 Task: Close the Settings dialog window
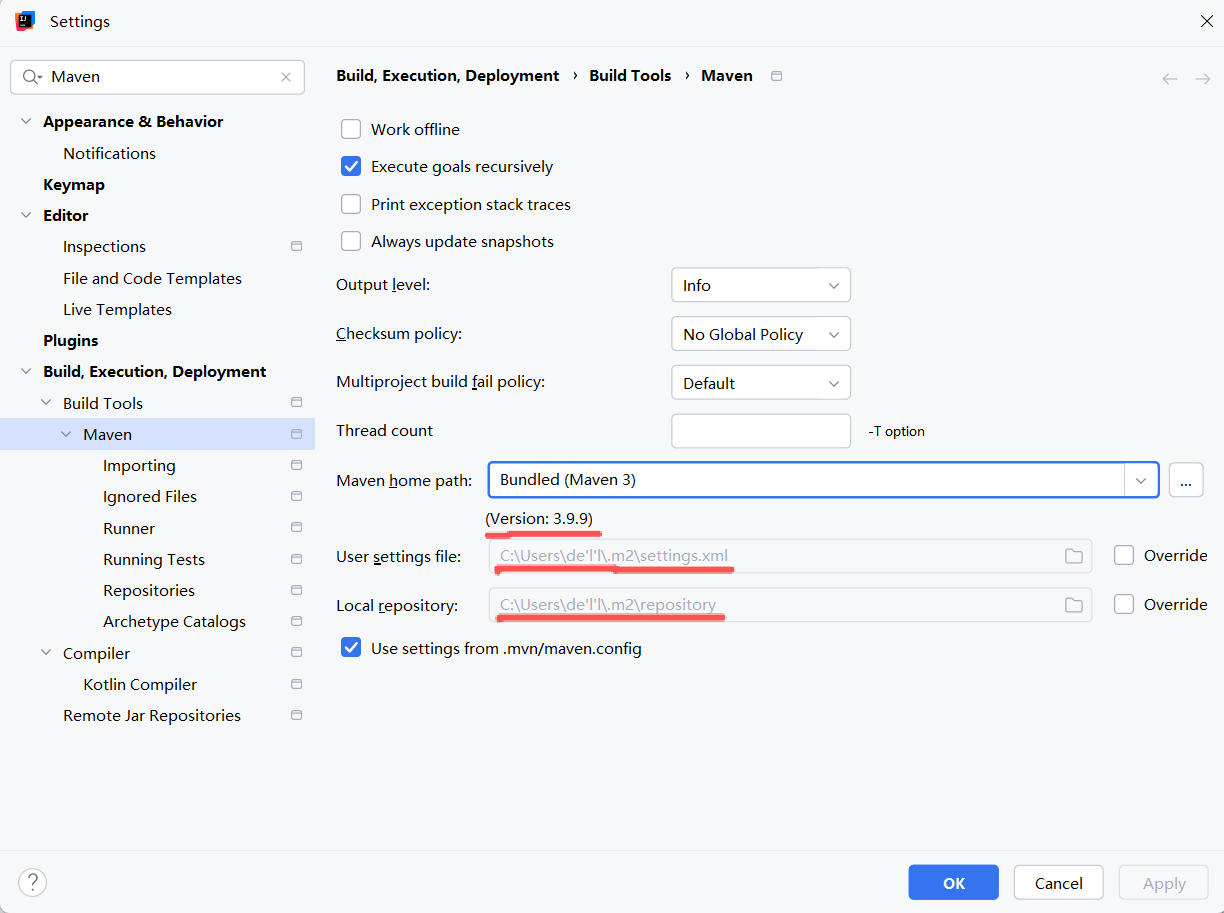pyautogui.click(x=1206, y=21)
